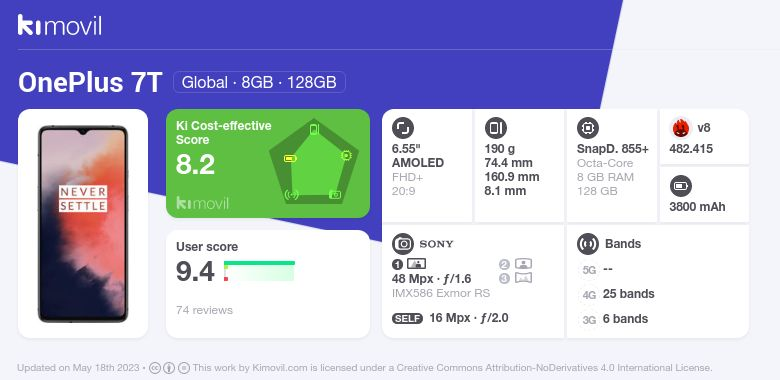Click the Bands signal icon
This screenshot has width=780, height=380.
click(x=588, y=244)
